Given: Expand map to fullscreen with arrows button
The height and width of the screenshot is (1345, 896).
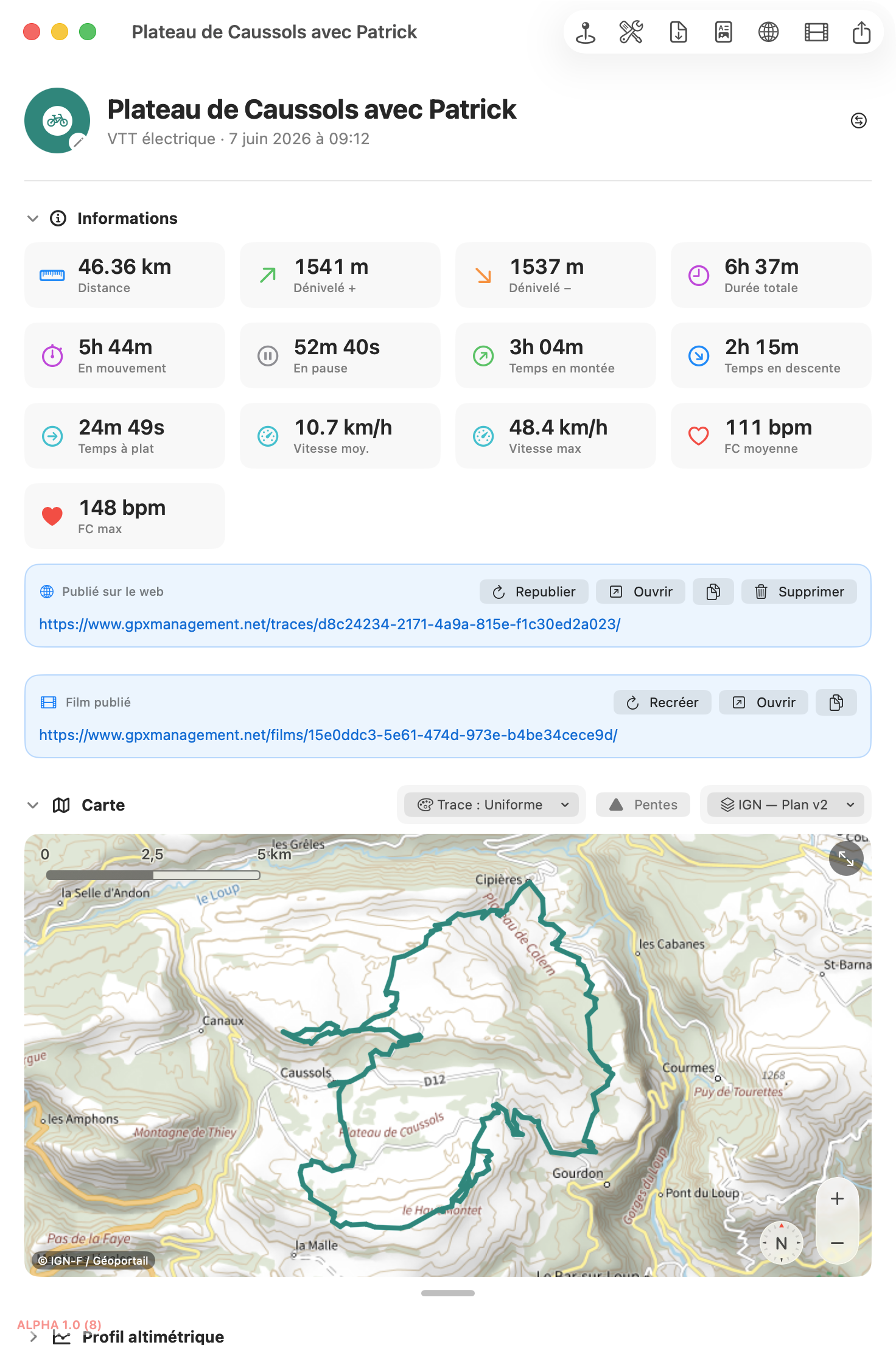Looking at the screenshot, I should tap(846, 859).
